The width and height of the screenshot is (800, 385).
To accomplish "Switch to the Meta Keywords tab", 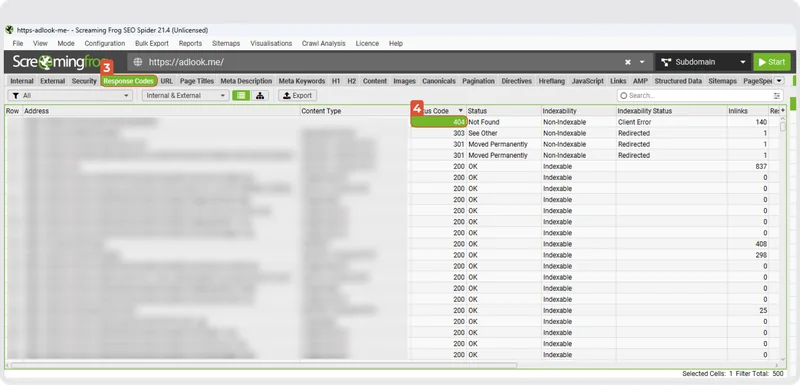I will click(x=302, y=81).
